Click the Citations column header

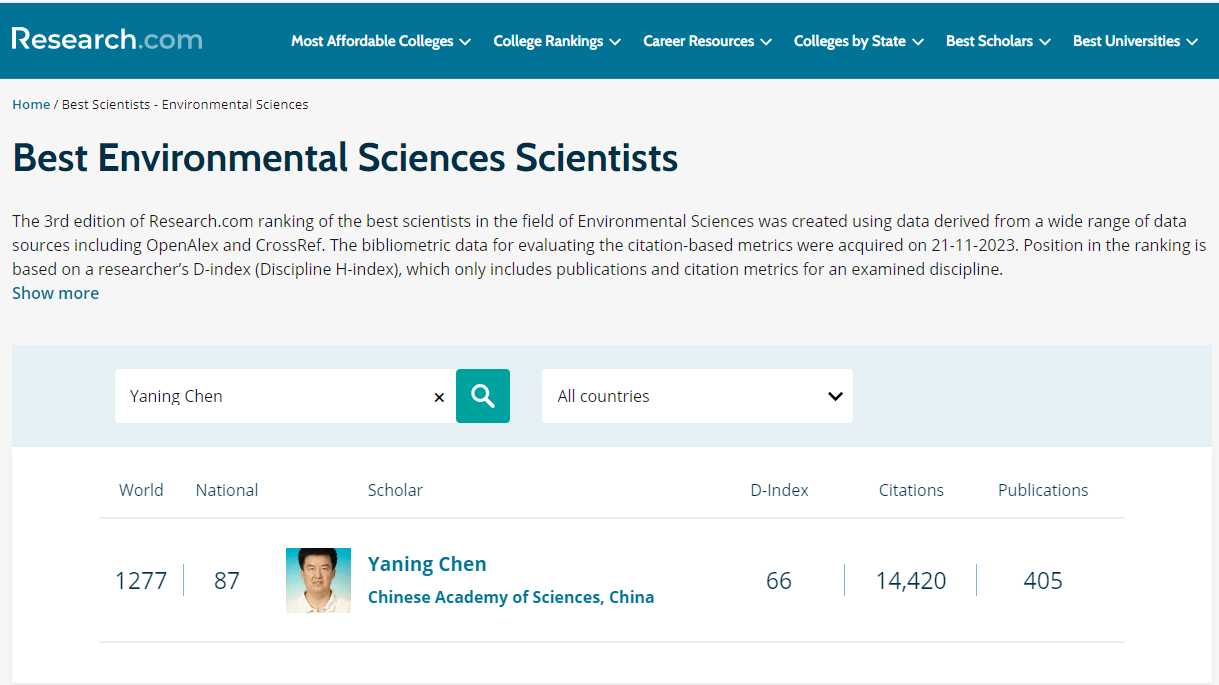click(x=911, y=490)
